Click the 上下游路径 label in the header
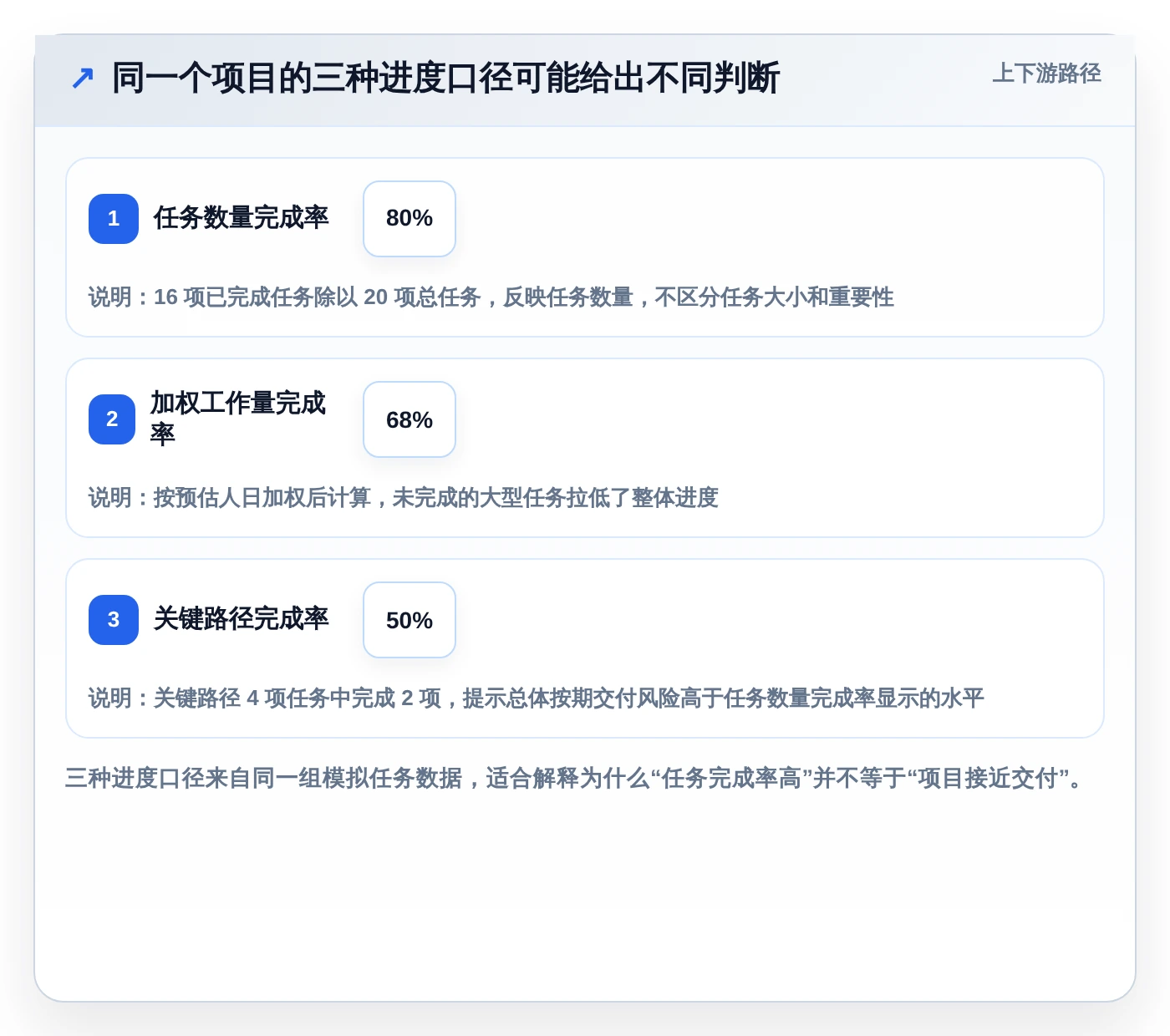 tap(1046, 74)
